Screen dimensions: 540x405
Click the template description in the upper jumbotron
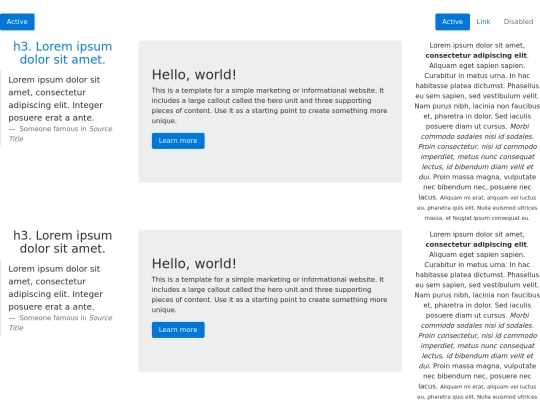[269, 105]
